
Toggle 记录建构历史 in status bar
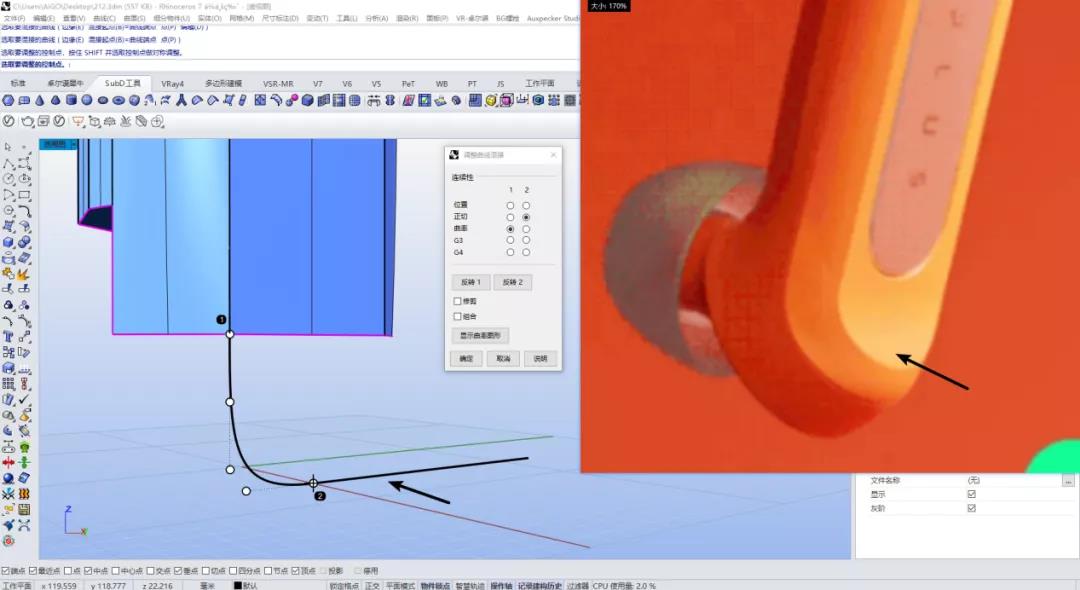click(540, 586)
